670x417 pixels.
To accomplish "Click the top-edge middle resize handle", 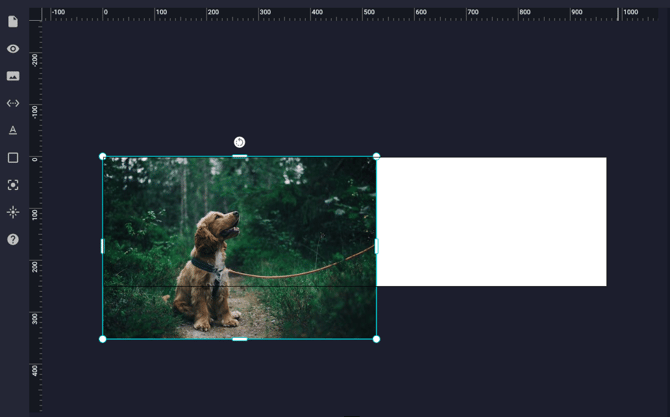I will click(239, 156).
